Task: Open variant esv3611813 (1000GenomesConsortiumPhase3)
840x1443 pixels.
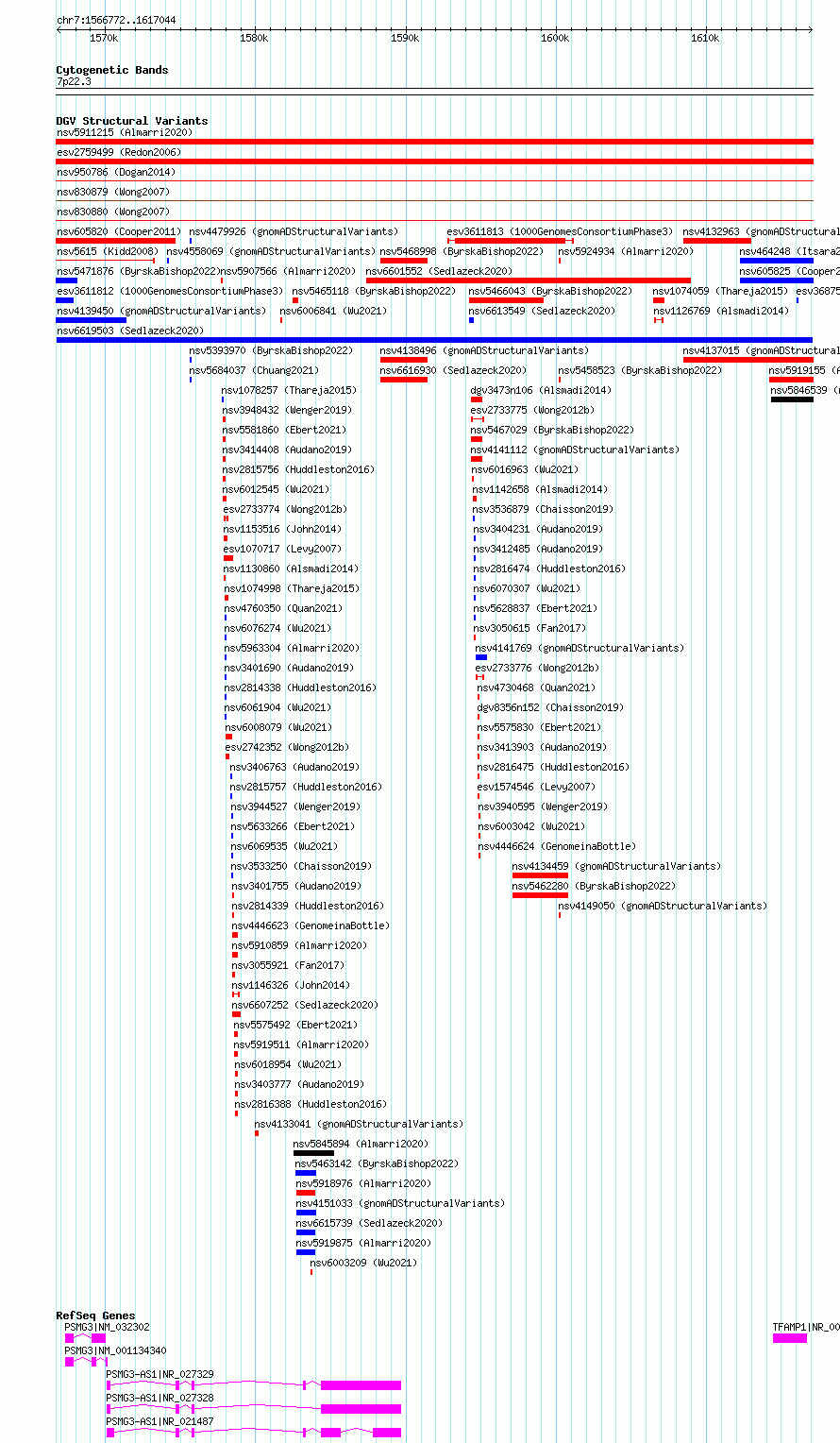Action: click(561, 231)
